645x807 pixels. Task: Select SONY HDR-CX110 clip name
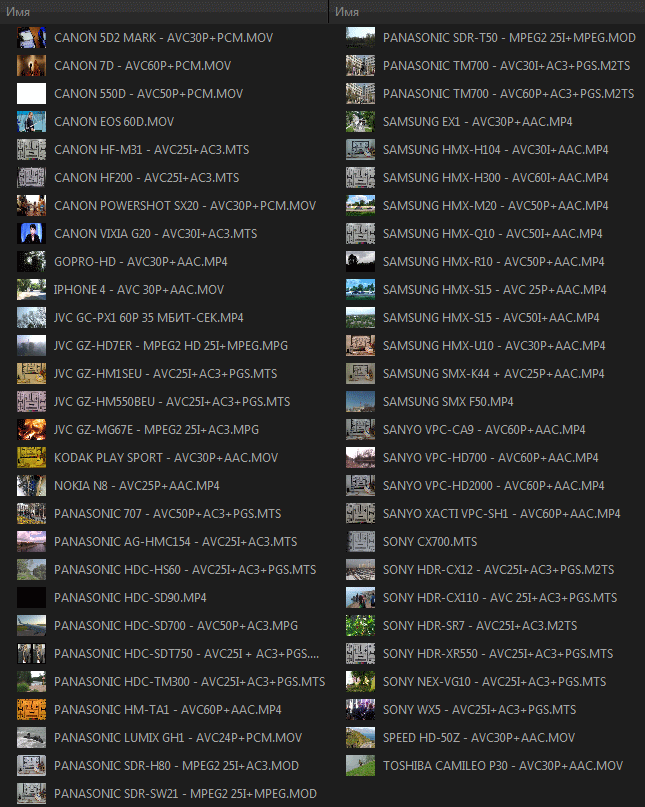tap(500, 598)
